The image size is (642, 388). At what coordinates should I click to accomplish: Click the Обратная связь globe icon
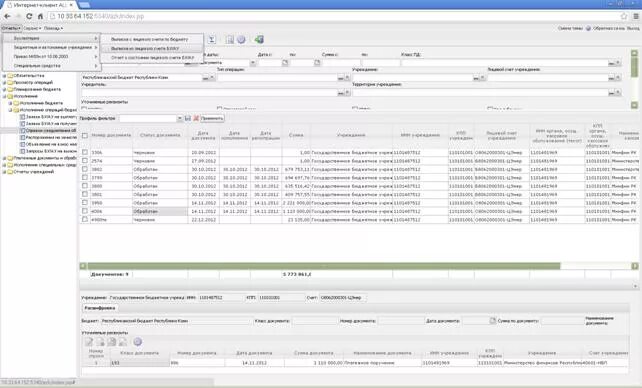588,28
